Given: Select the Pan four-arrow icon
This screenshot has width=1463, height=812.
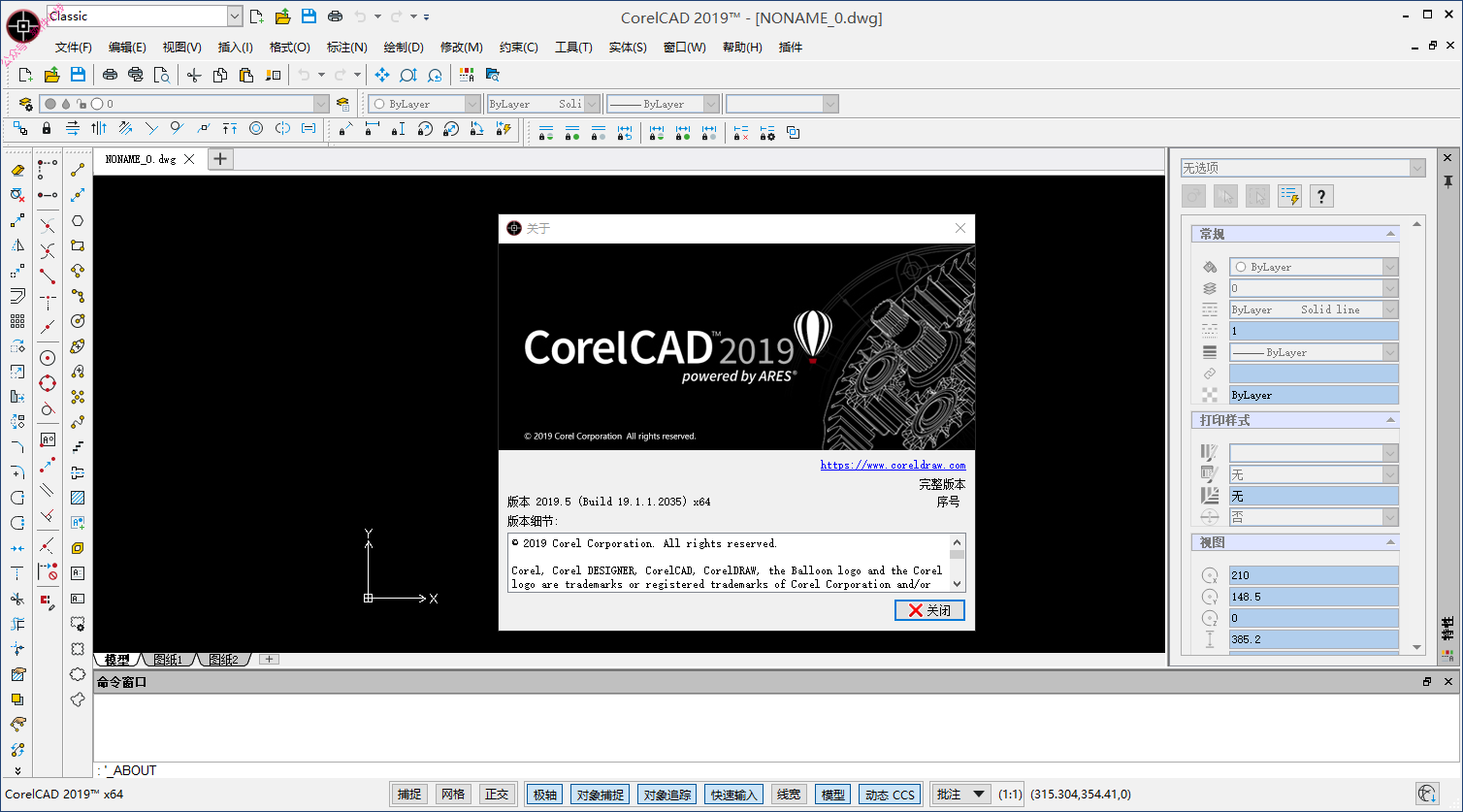Looking at the screenshot, I should (x=382, y=75).
